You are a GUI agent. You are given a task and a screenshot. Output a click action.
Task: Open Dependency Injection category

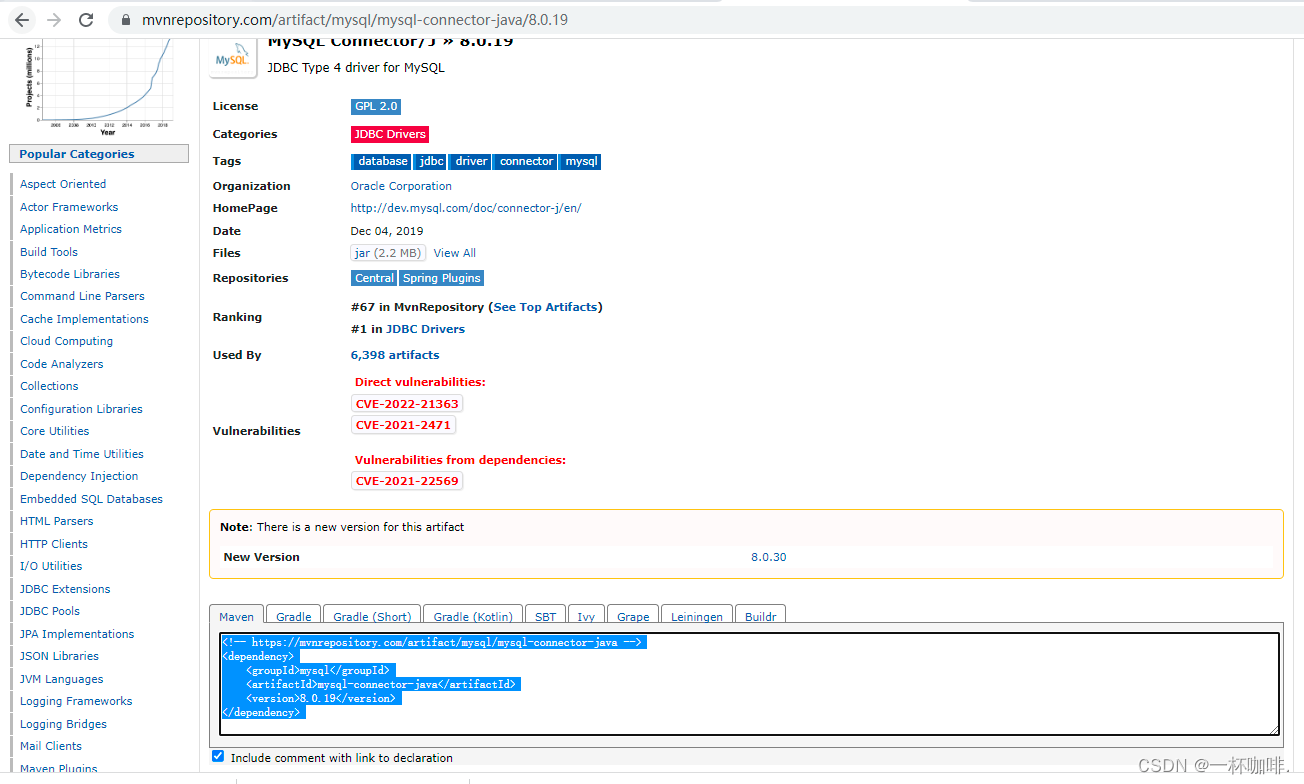[79, 476]
